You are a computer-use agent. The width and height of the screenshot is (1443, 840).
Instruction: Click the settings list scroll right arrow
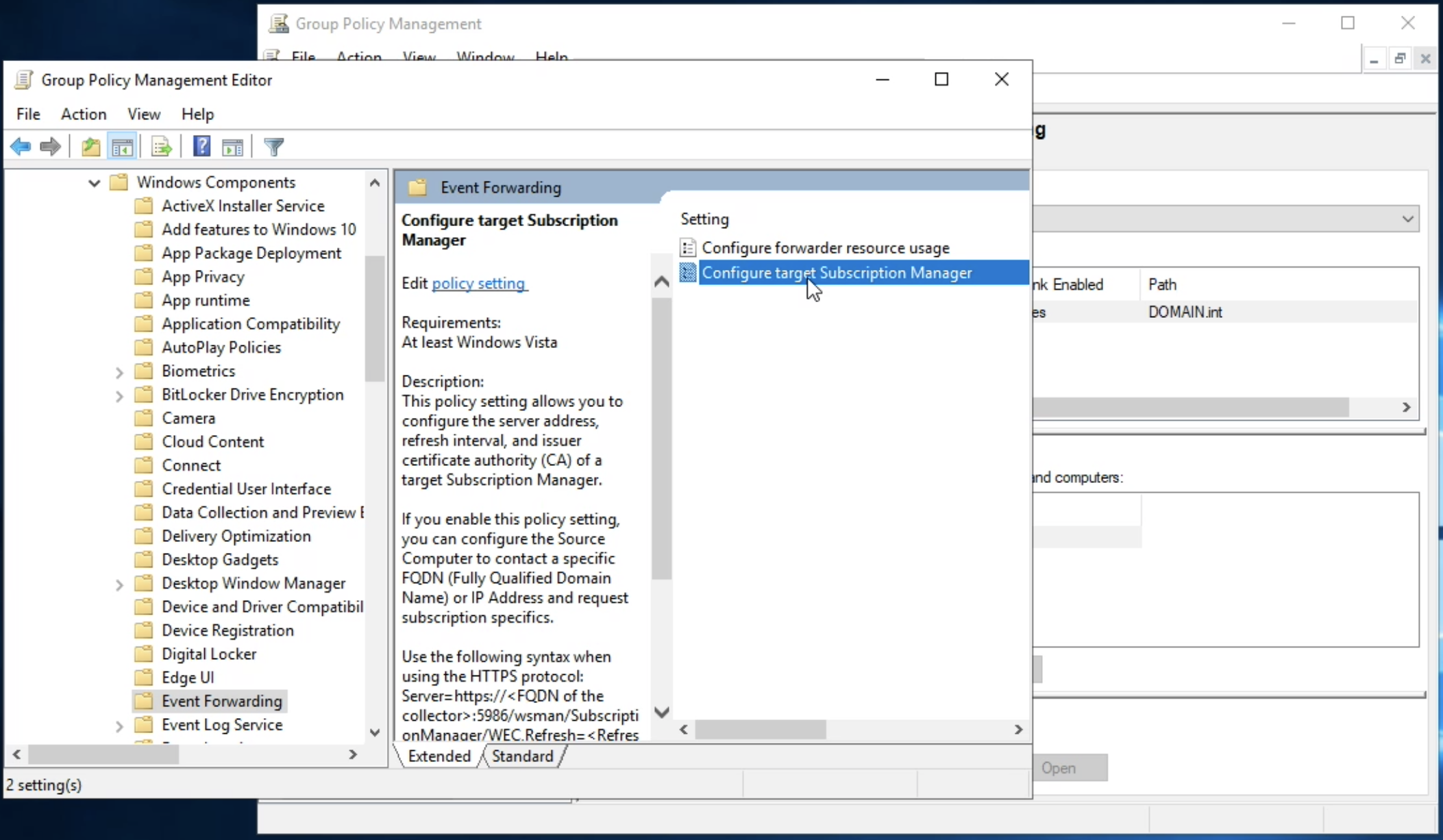[1018, 730]
